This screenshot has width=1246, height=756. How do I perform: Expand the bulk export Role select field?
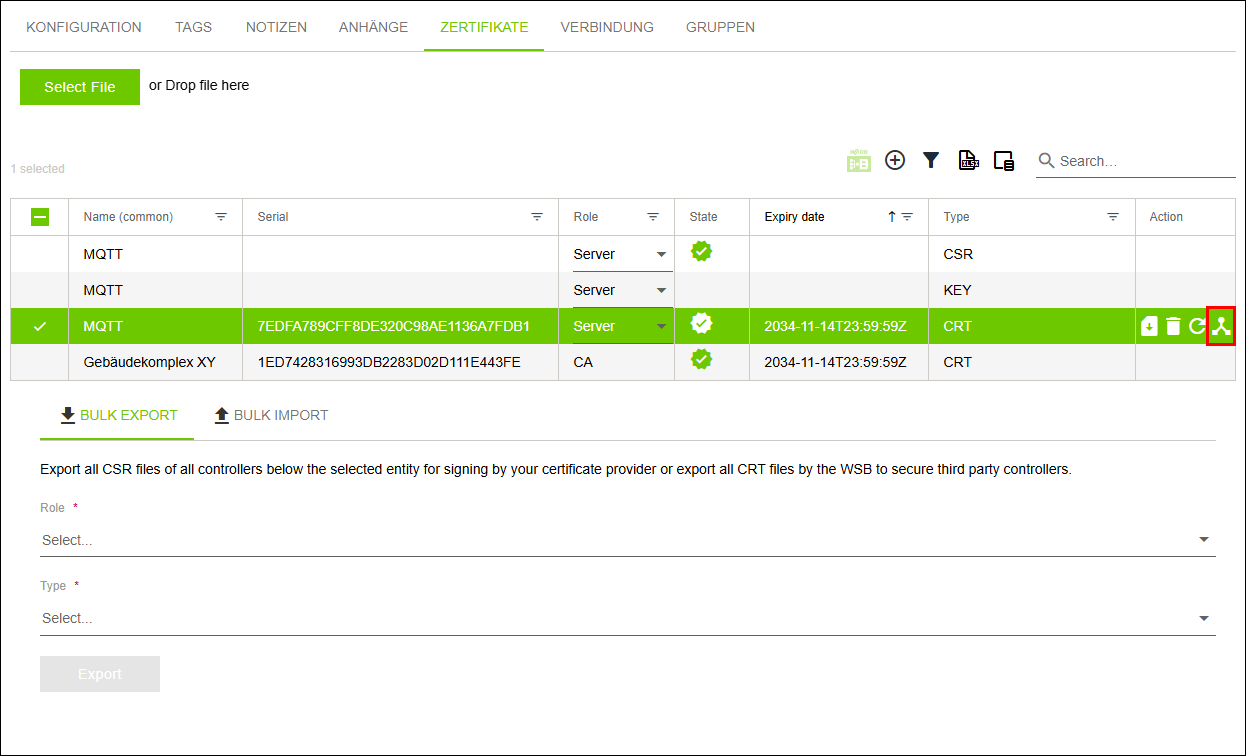(x=627, y=540)
